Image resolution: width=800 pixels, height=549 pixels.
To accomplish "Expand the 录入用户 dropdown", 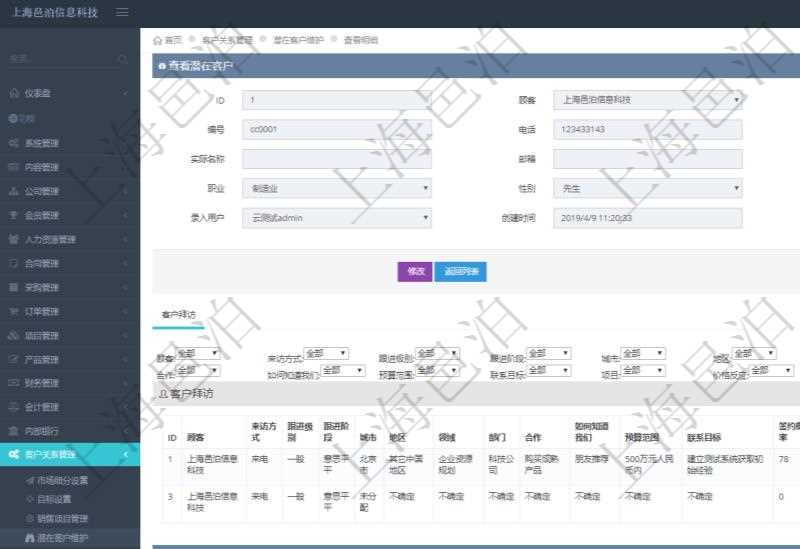I will (336, 218).
